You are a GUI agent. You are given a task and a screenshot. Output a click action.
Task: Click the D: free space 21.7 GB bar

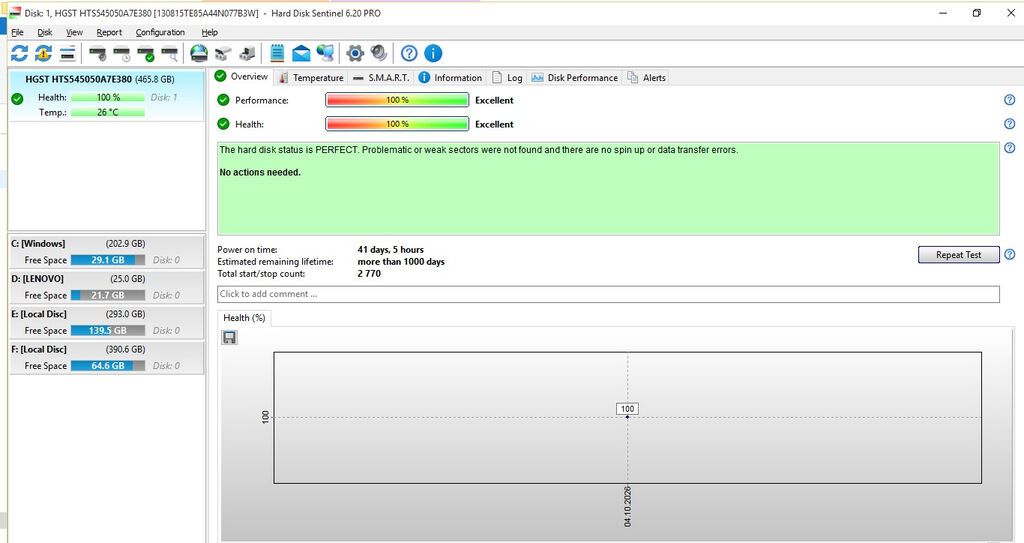[108, 295]
